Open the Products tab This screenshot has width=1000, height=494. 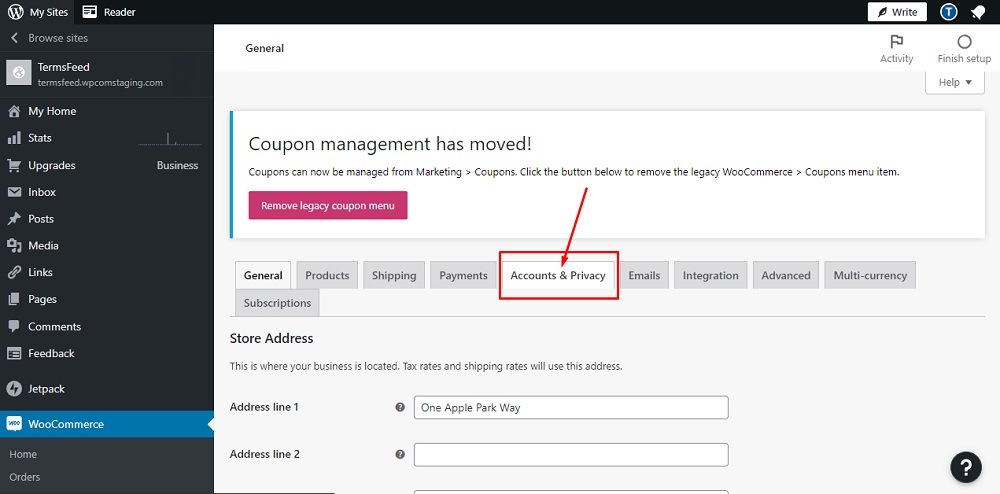point(327,275)
